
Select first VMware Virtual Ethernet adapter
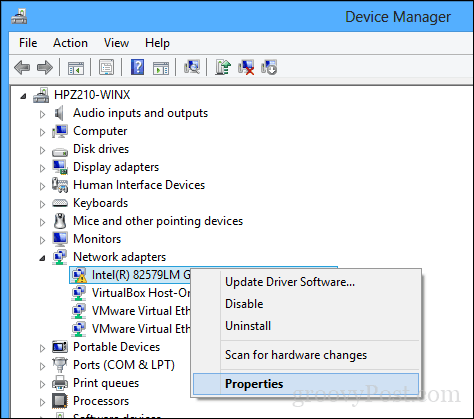[x=141, y=311]
